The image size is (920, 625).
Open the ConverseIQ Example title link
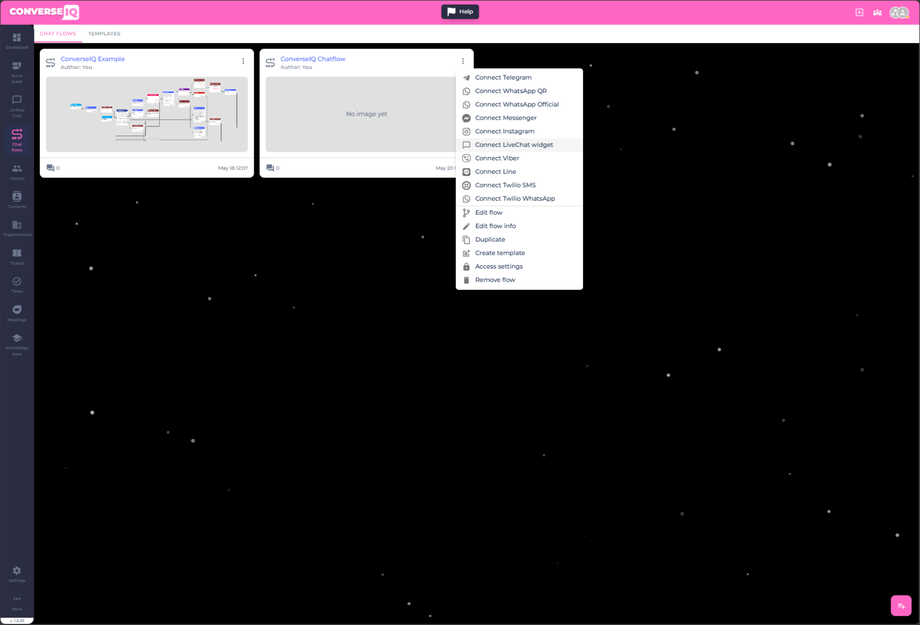93,59
